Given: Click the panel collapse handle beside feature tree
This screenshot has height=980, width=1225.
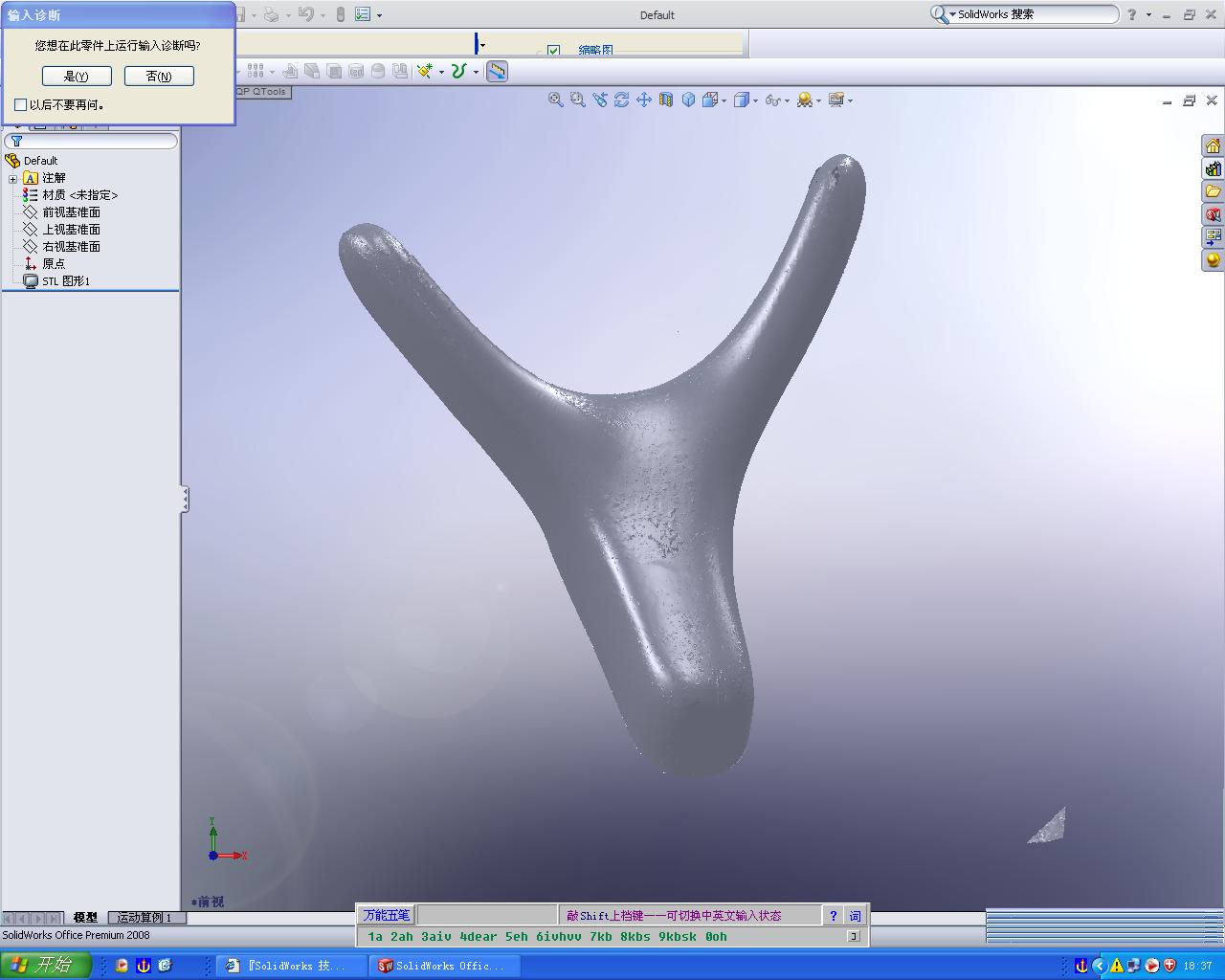Looking at the screenshot, I should pos(185,499).
